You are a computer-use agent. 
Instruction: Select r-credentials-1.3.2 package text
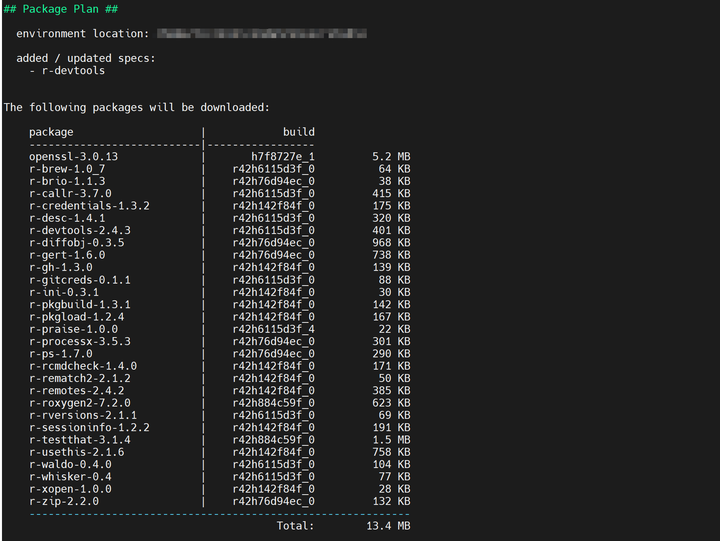click(90, 206)
